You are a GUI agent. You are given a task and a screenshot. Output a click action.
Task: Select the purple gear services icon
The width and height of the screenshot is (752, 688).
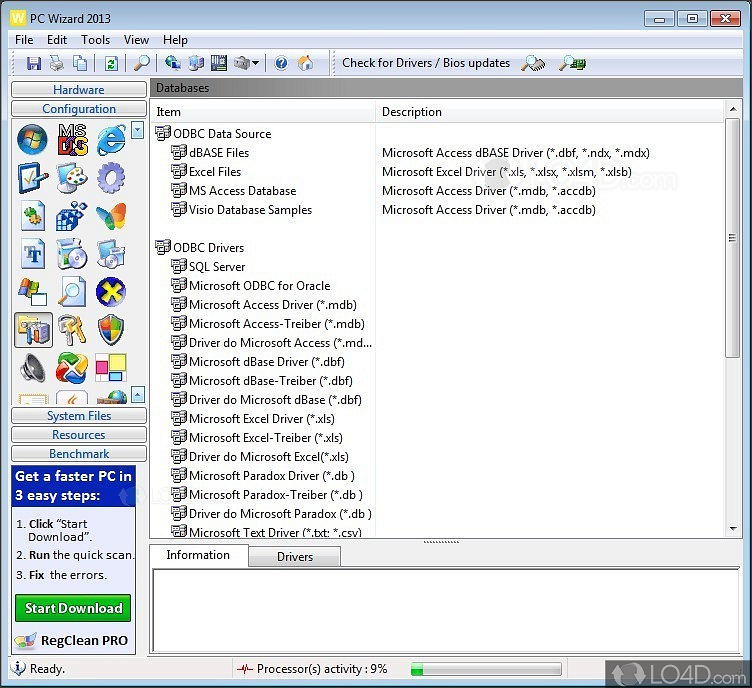click(111, 178)
